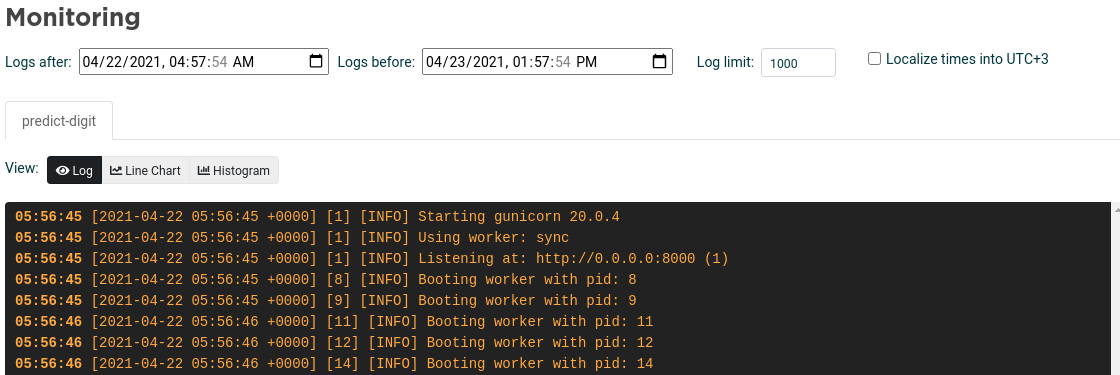Toggle Localize times into UTC+3 checkbox
The height and width of the screenshot is (375, 1120).
coord(874,59)
